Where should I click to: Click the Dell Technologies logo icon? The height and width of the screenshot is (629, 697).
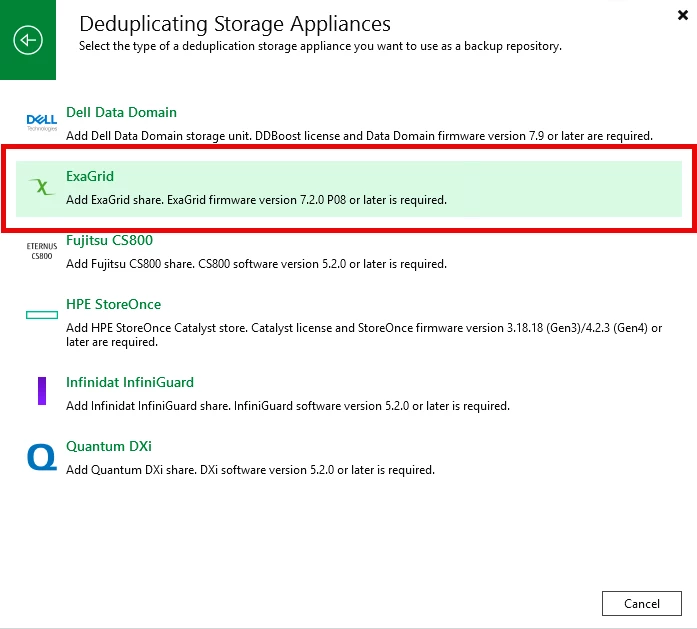[42, 123]
